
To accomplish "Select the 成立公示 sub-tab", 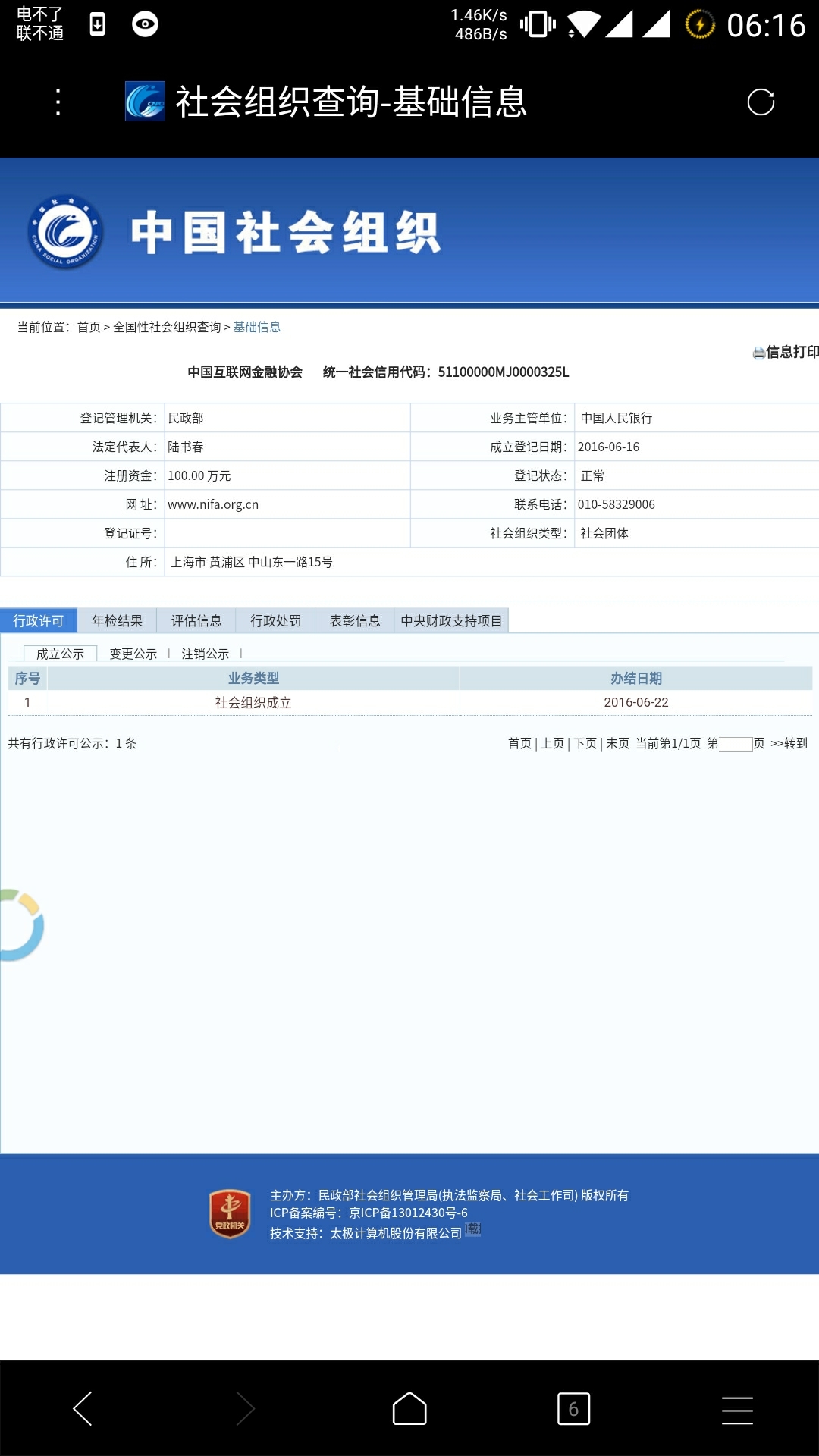I will pos(61,654).
